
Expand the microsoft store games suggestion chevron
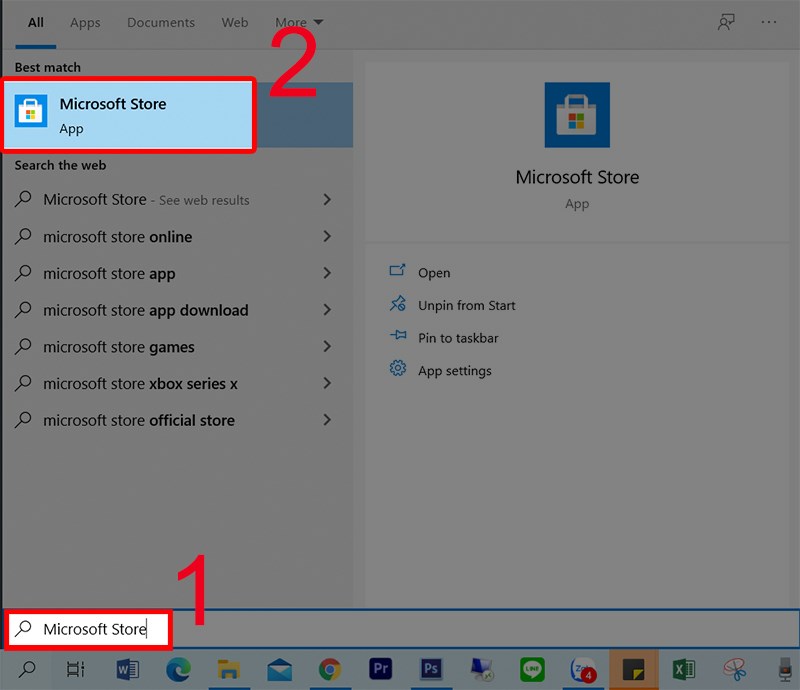[x=327, y=347]
